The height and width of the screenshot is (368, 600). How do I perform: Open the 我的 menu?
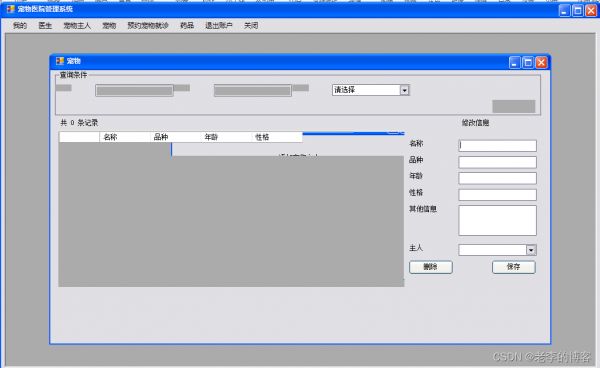[20, 26]
